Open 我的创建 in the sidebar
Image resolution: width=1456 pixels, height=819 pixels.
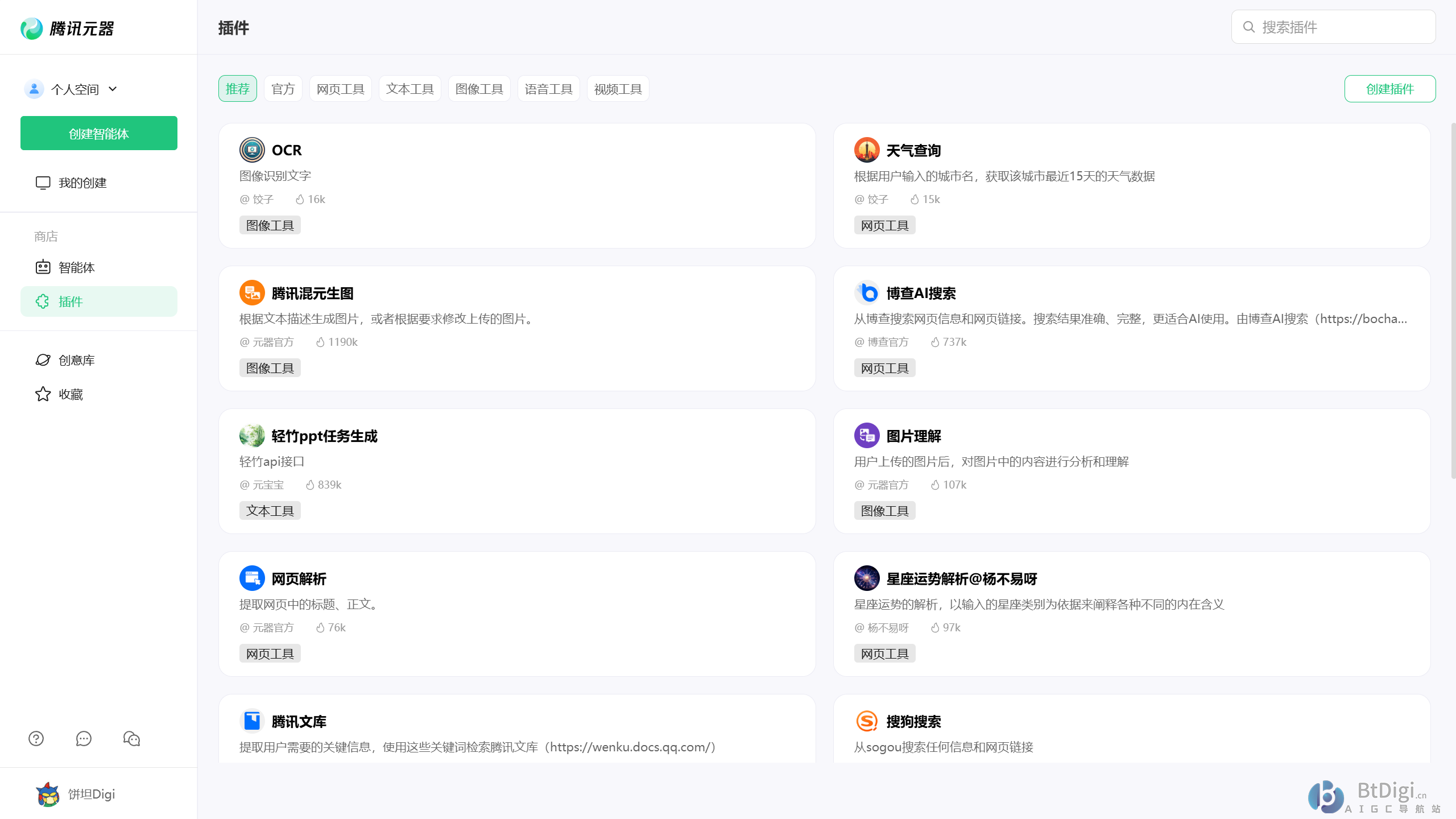[99, 183]
